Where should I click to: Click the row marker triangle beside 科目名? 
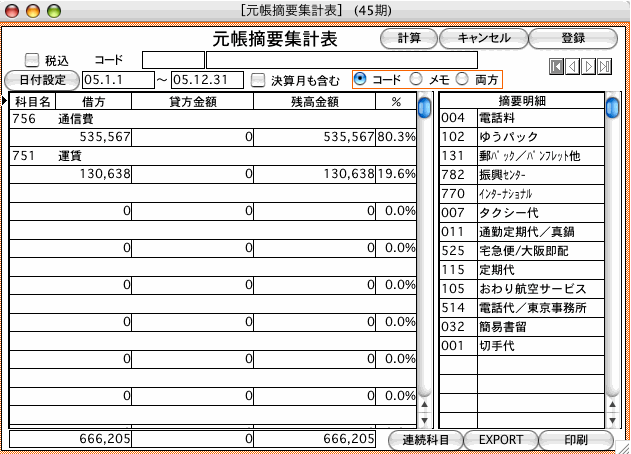(5, 101)
